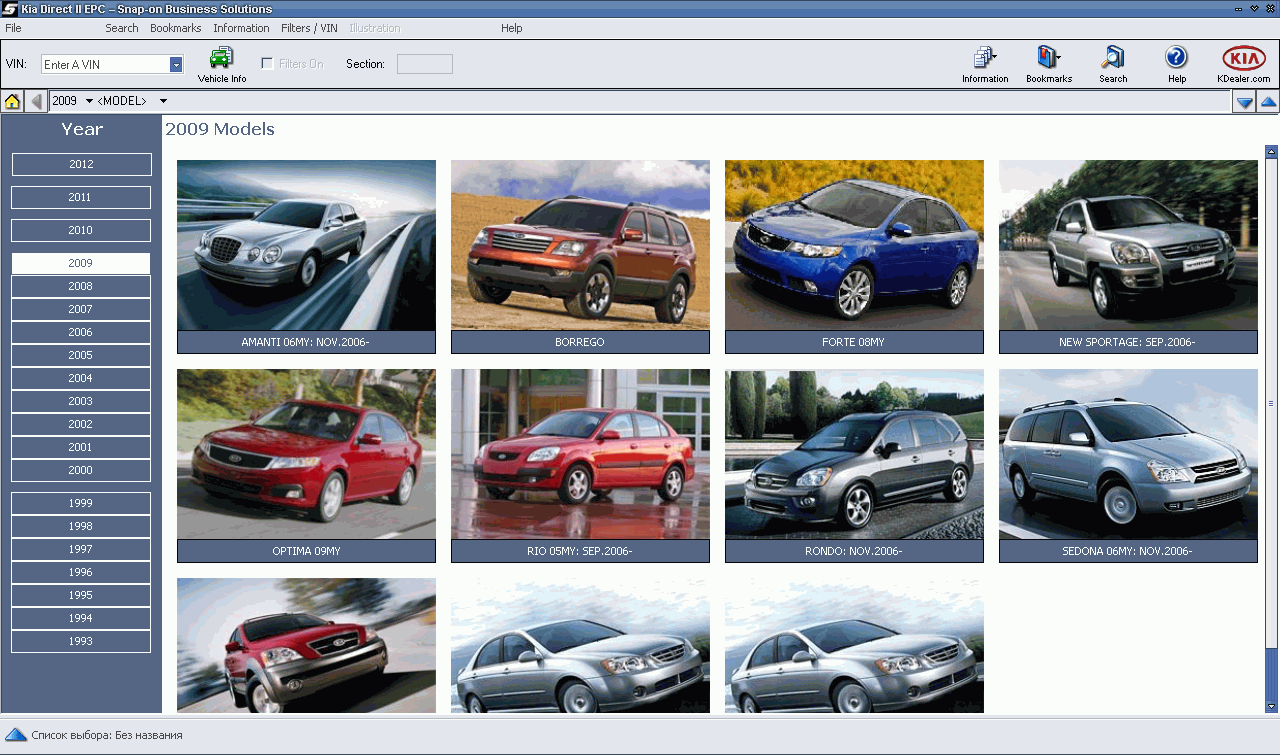1280x755 pixels.
Task: Click the RONDO: NOV.2006- caption label
Action: pyautogui.click(x=854, y=551)
